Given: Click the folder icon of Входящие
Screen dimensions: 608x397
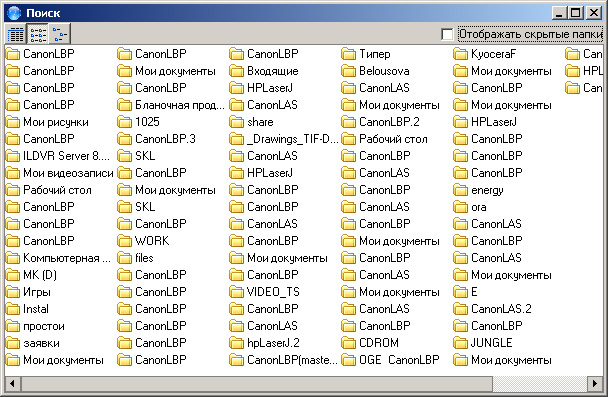Looking at the screenshot, I should [237, 71].
